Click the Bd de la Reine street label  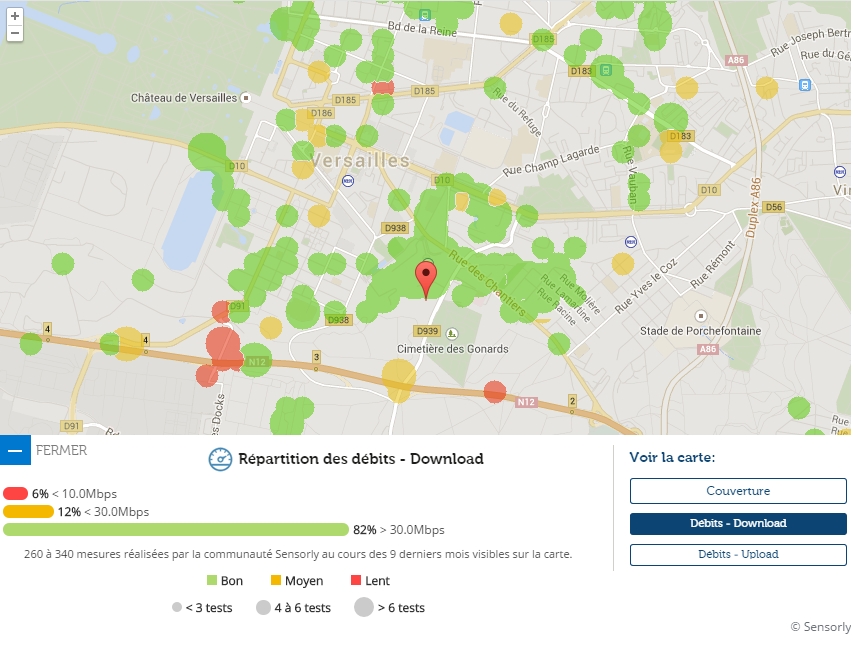tap(422, 28)
